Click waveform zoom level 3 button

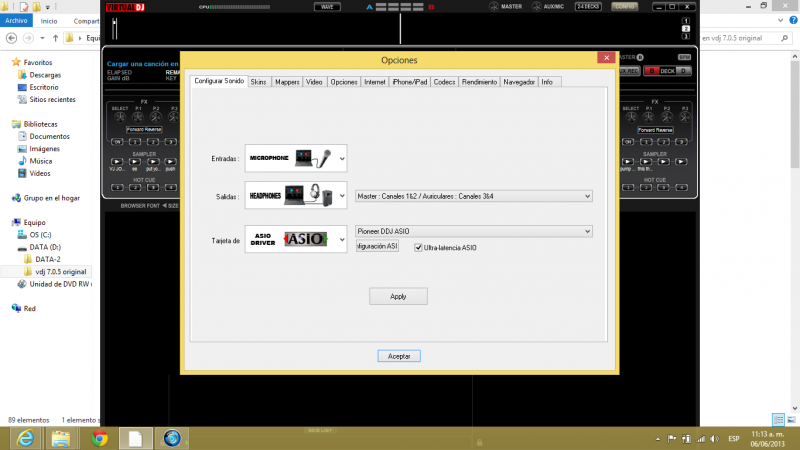686,36
